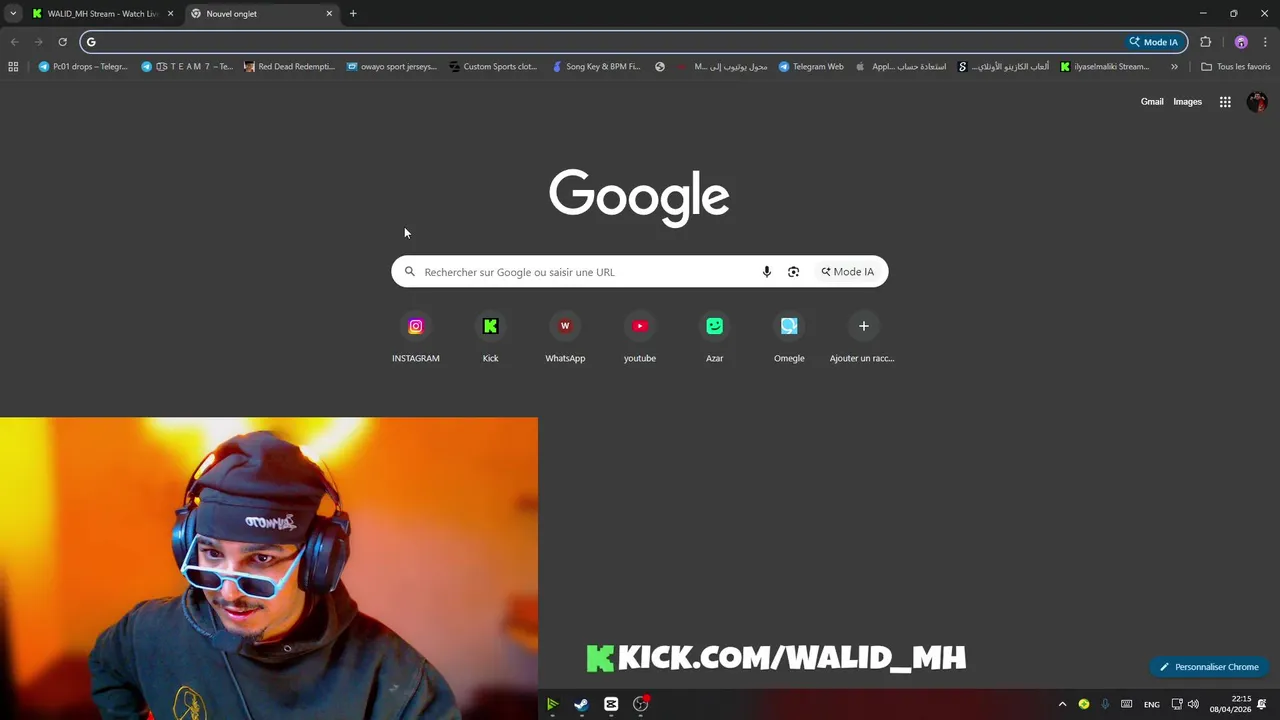1280x720 pixels.
Task: Show hidden system tray icons
Action: tap(1062, 704)
